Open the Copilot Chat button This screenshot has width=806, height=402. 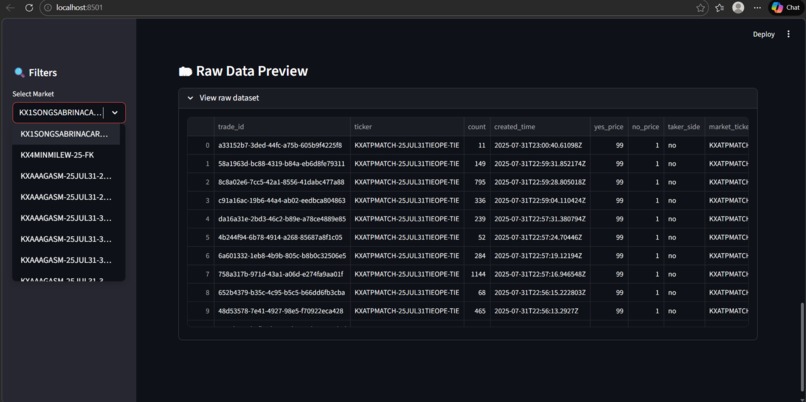coord(785,8)
